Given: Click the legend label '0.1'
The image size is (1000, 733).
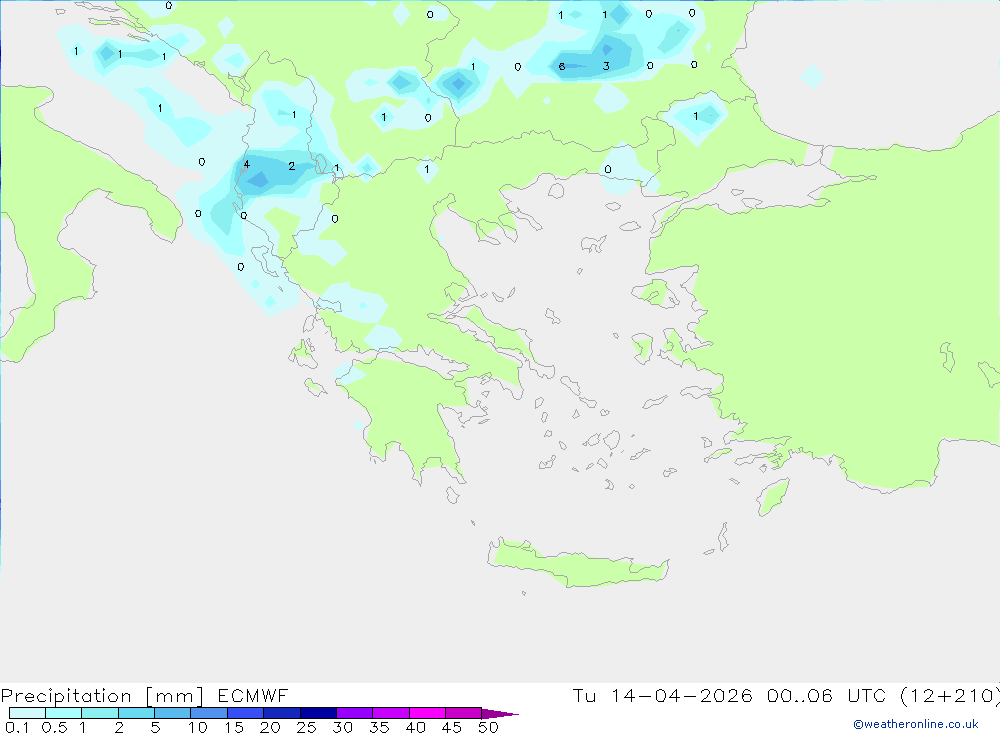Looking at the screenshot, I should point(17,727).
